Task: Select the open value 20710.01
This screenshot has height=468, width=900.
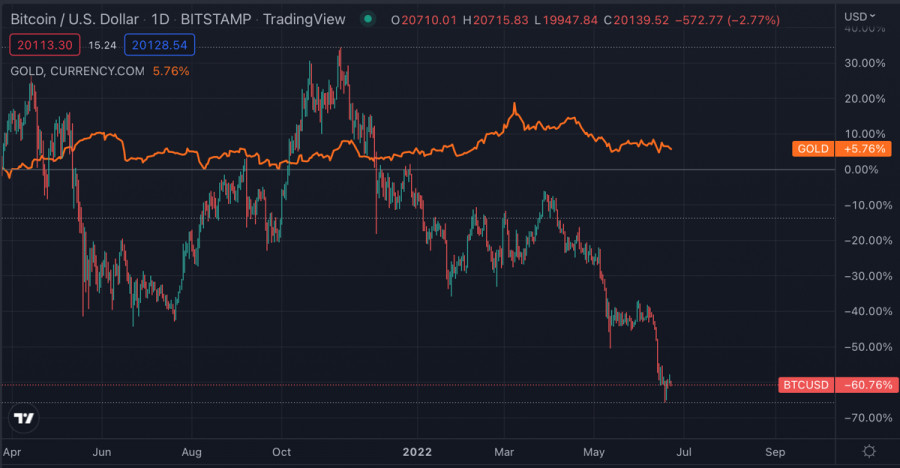Action: pyautogui.click(x=429, y=20)
